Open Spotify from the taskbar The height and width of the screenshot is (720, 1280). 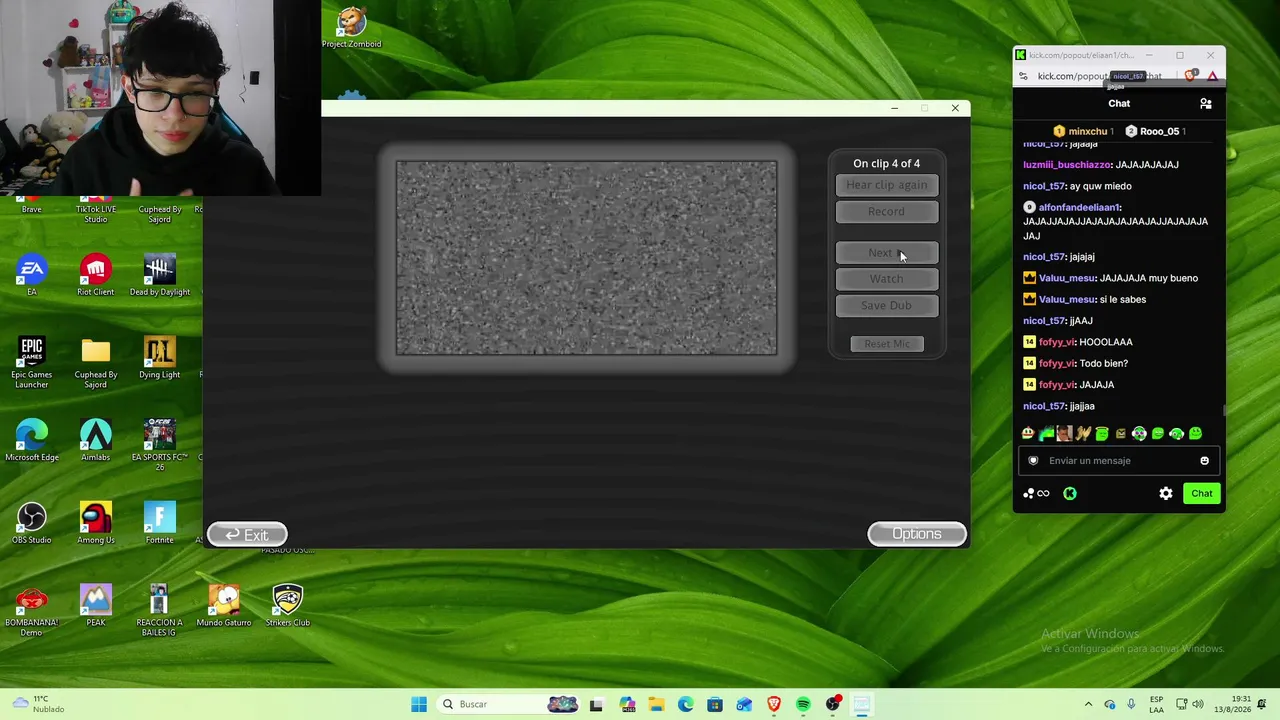click(x=803, y=704)
